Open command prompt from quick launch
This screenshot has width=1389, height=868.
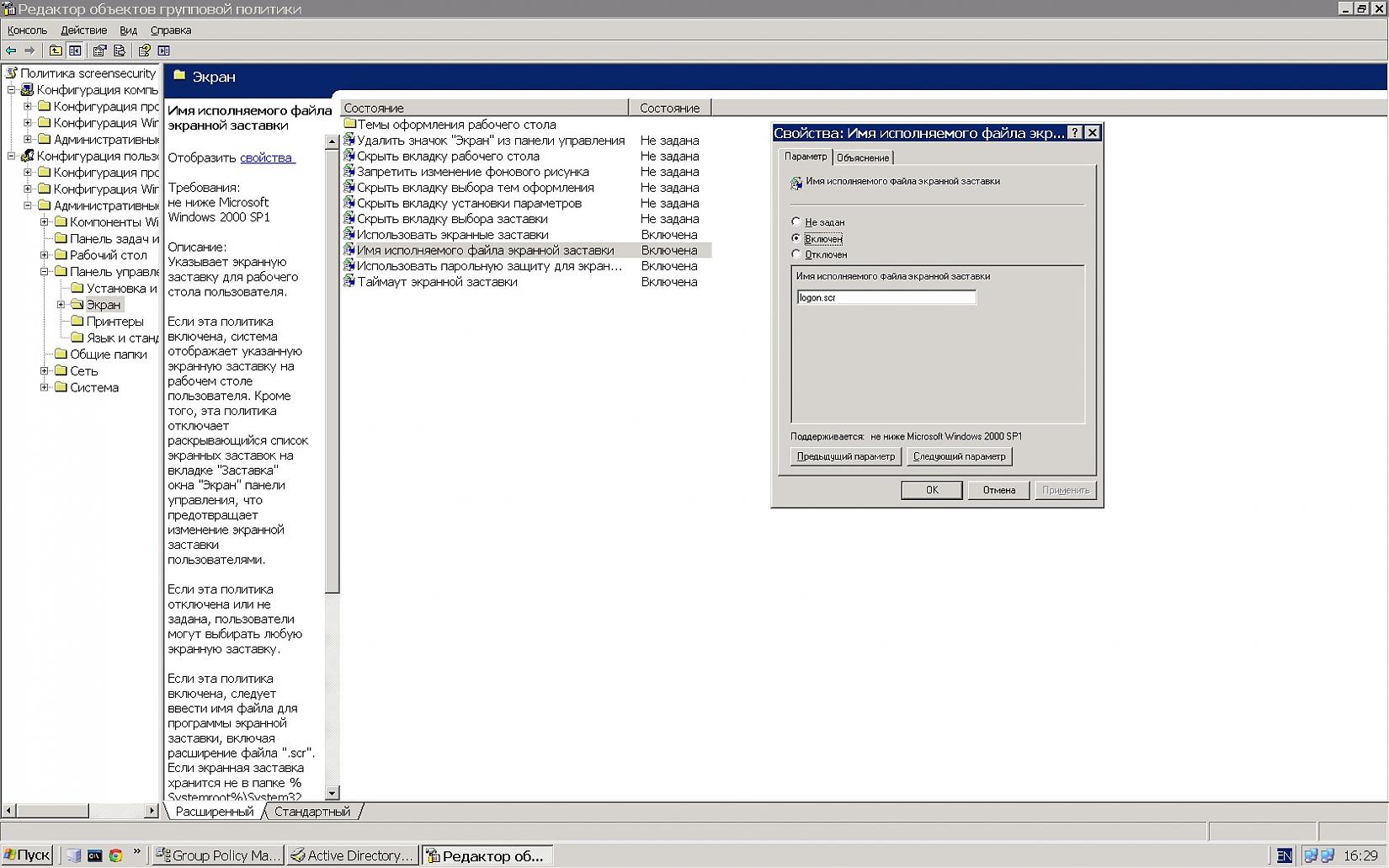[94, 855]
